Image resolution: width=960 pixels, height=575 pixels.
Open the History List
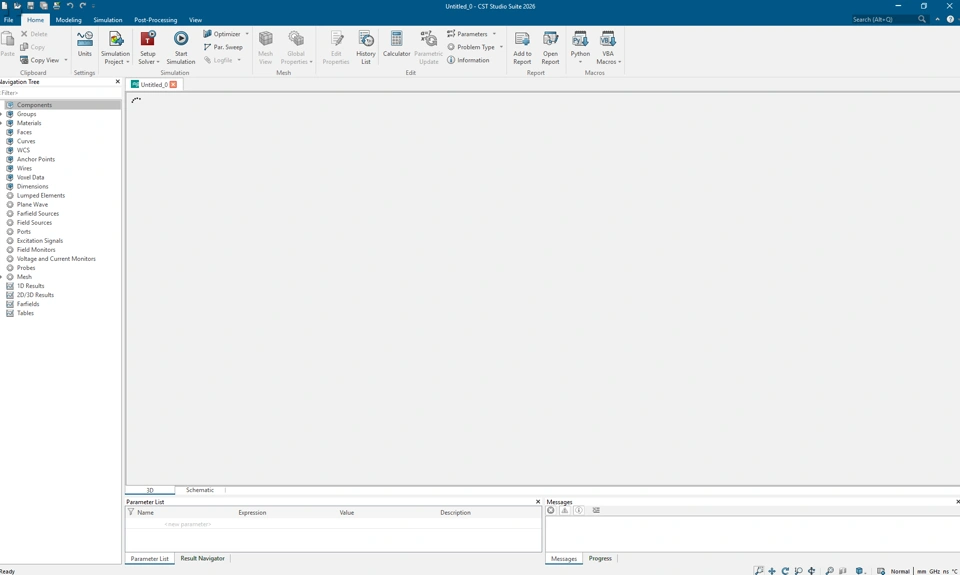(366, 47)
